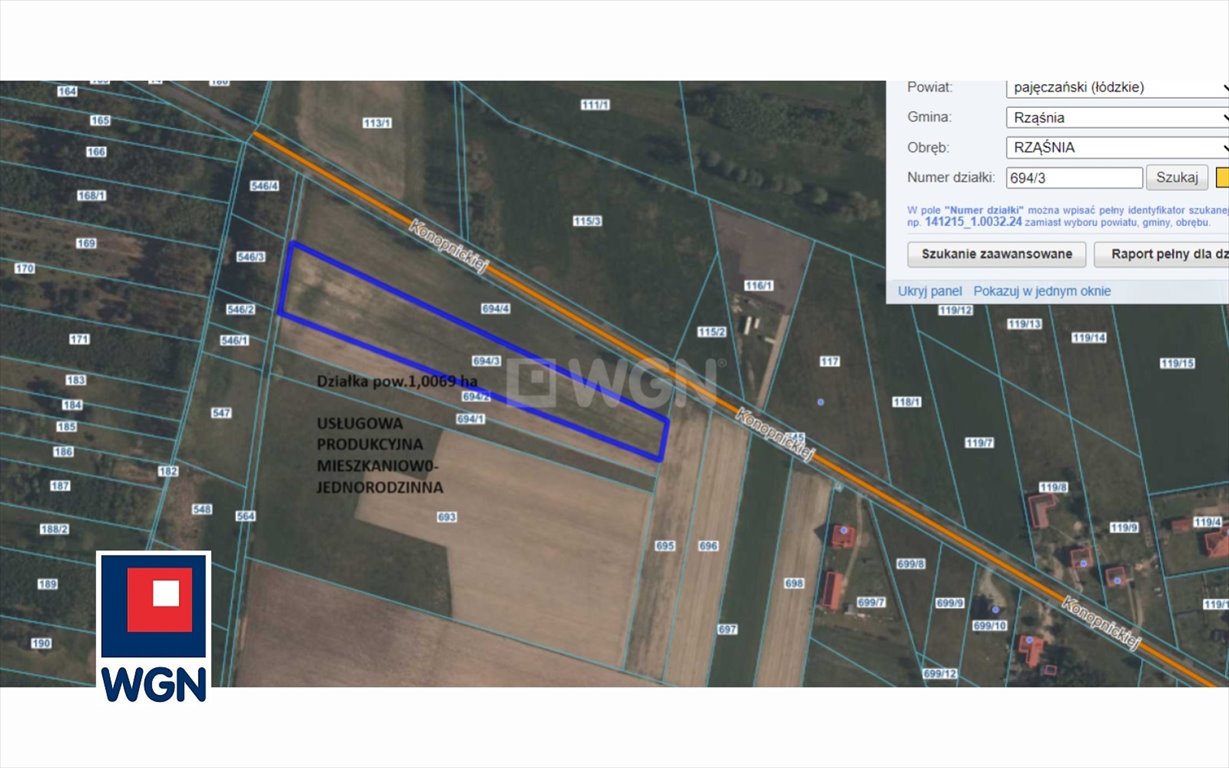Viewport: 1229px width, 768px height.
Task: Click the yellow icon next to Szukaj
Action: (x=1222, y=177)
